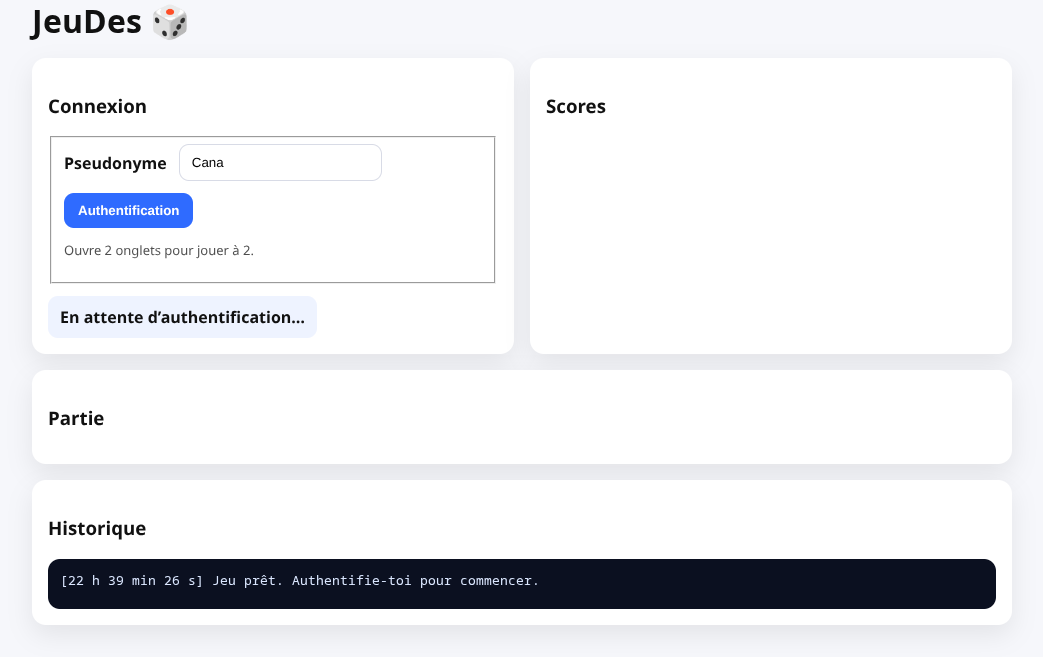Click the dice icon next to JeuDes title
Viewport: 1043px width, 657px height.
169,22
